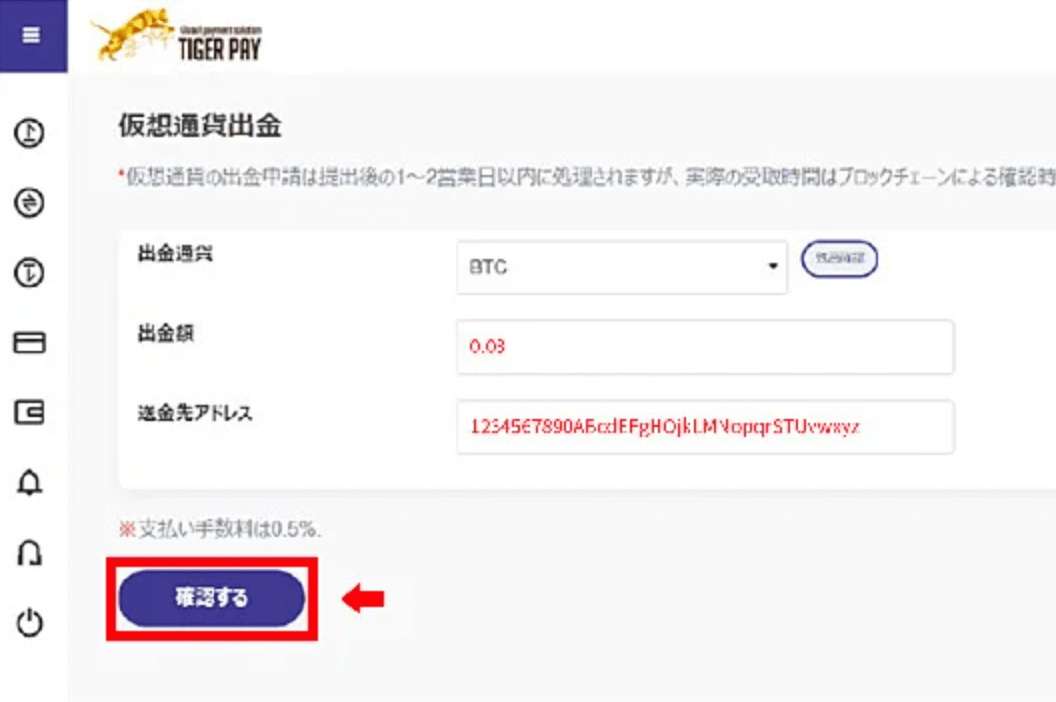Open the card icon in sidebar
Viewport: 1056px width, 702px height.
pyautogui.click(x=29, y=342)
